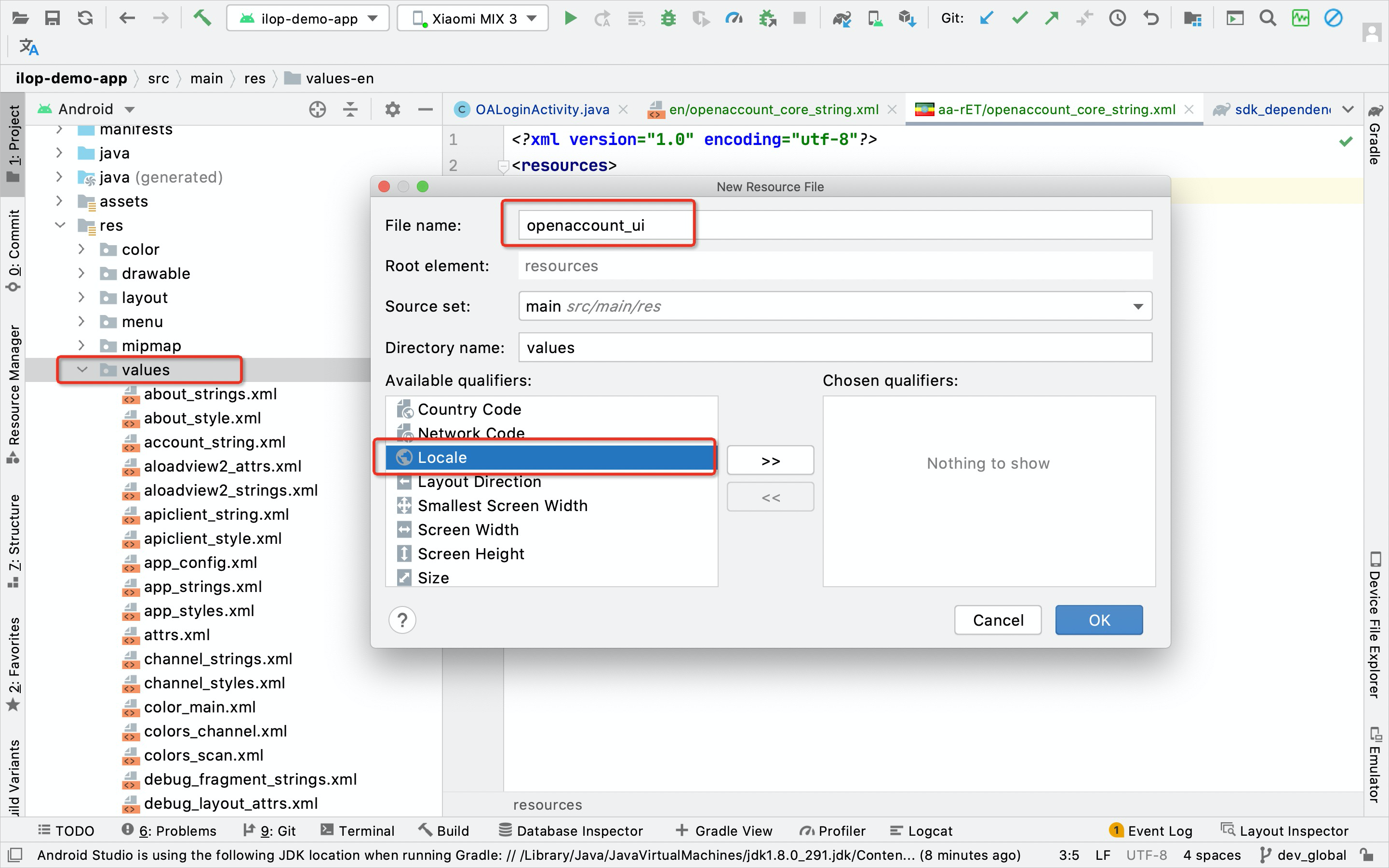This screenshot has height=868, width=1389.
Task: Click dev_global Git branch in status bar
Action: (x=1303, y=855)
